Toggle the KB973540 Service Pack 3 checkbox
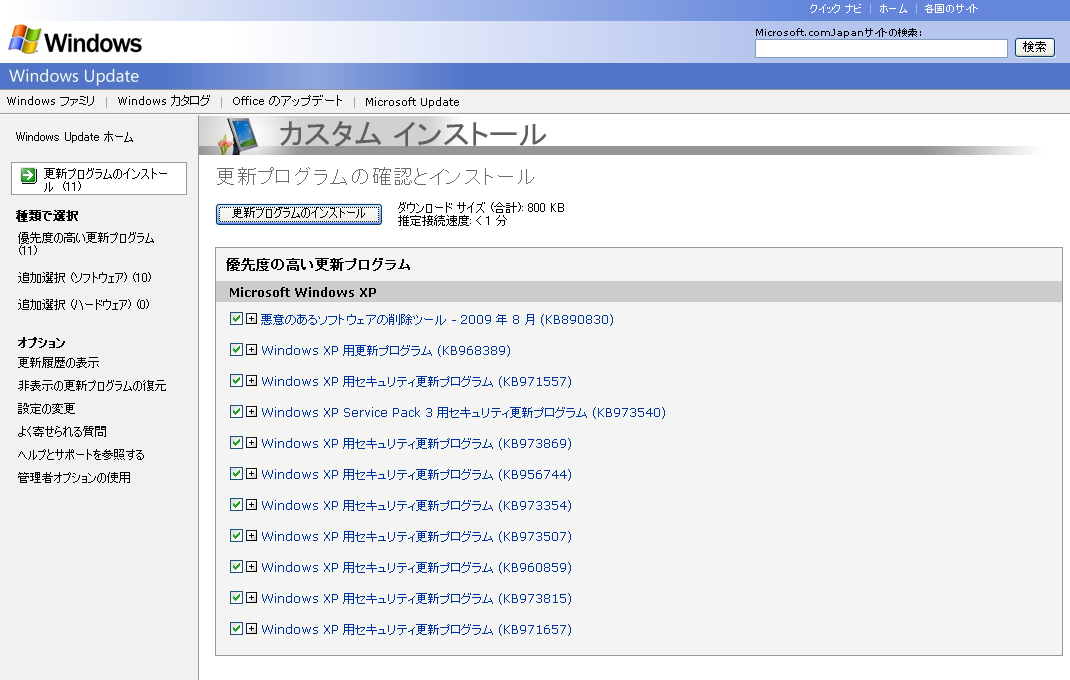This screenshot has width=1070, height=680. click(x=236, y=411)
